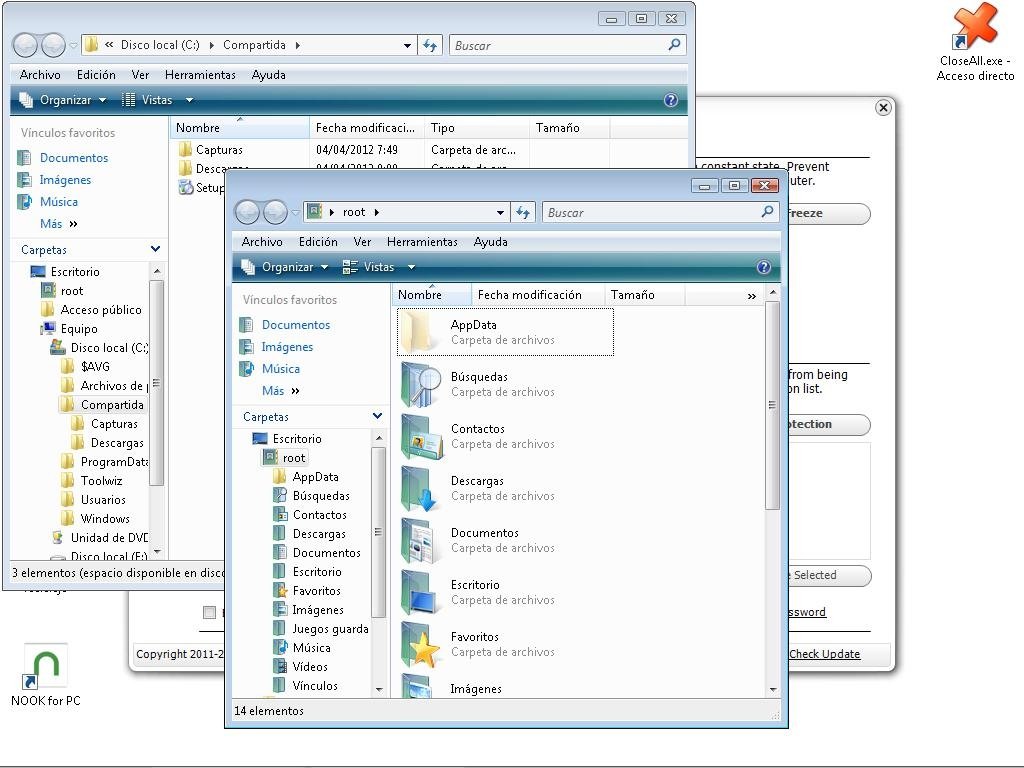
Task: Open the Vistas dropdown arrow in the root window
Action: (411, 267)
